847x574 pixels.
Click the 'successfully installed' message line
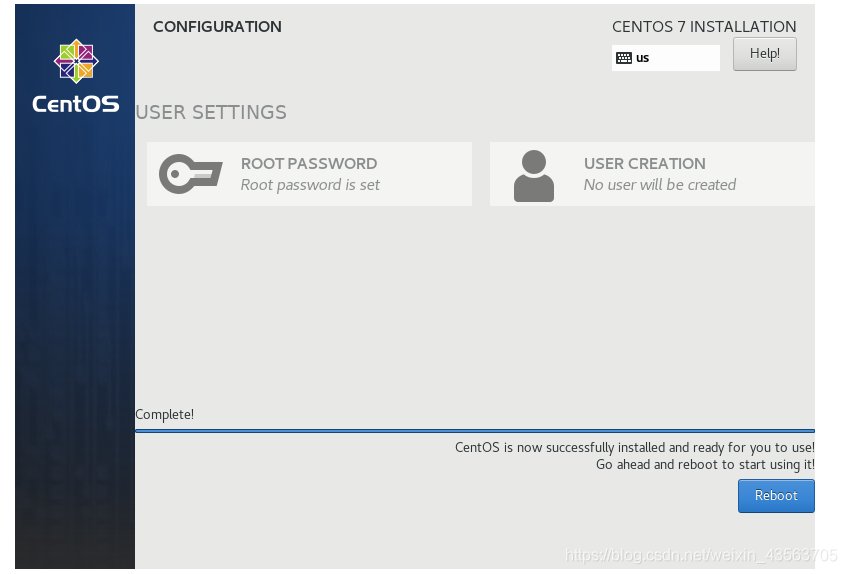[635, 447]
